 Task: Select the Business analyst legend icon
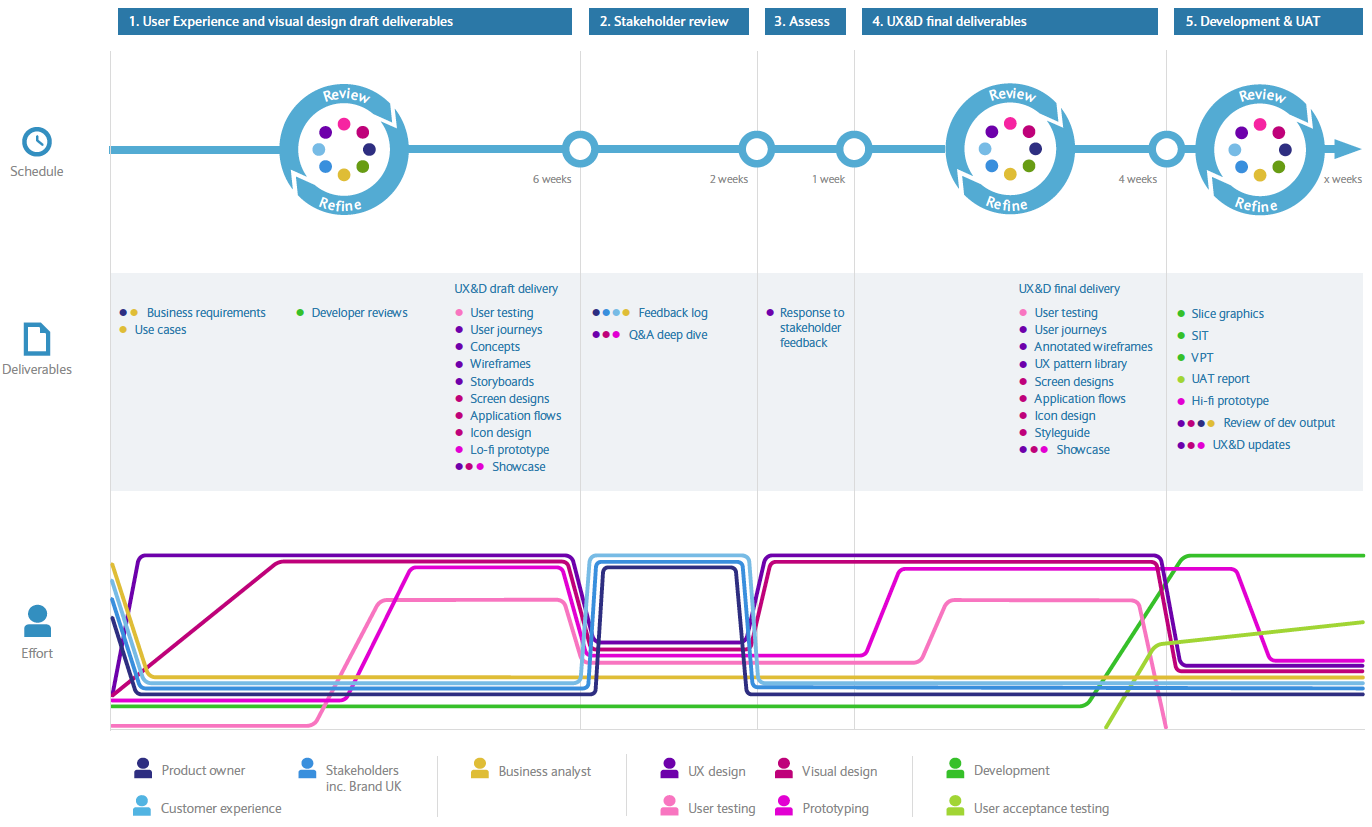click(x=480, y=769)
